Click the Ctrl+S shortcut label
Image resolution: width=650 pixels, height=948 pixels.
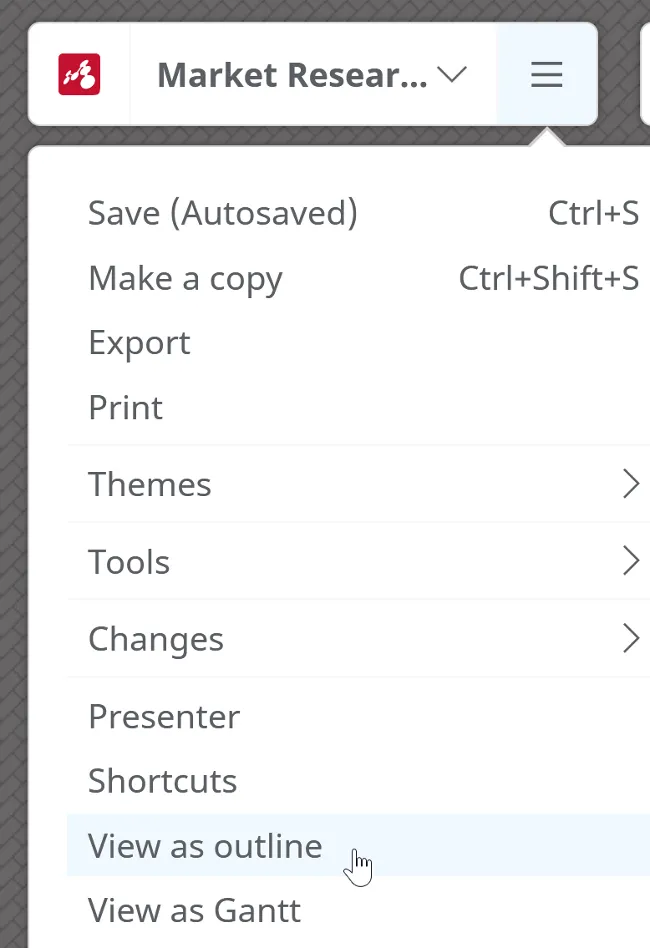pyautogui.click(x=593, y=213)
